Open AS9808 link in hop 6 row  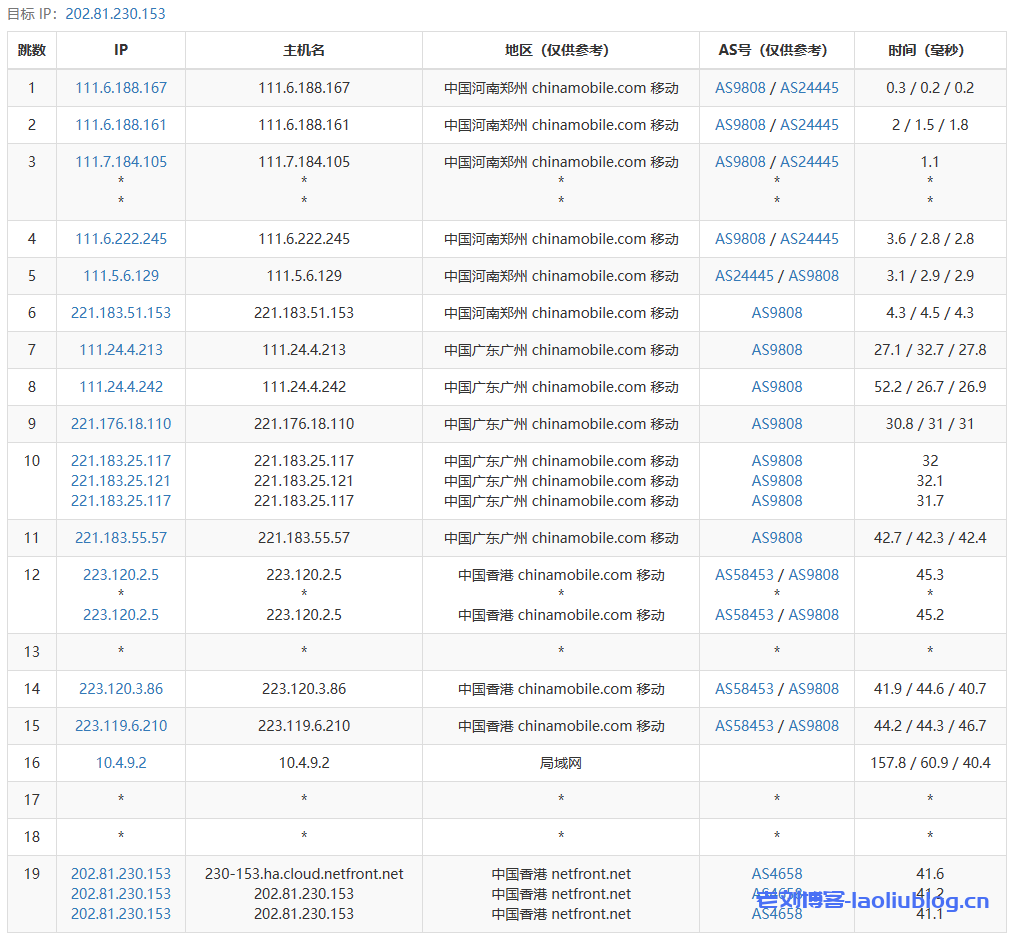[x=777, y=313]
